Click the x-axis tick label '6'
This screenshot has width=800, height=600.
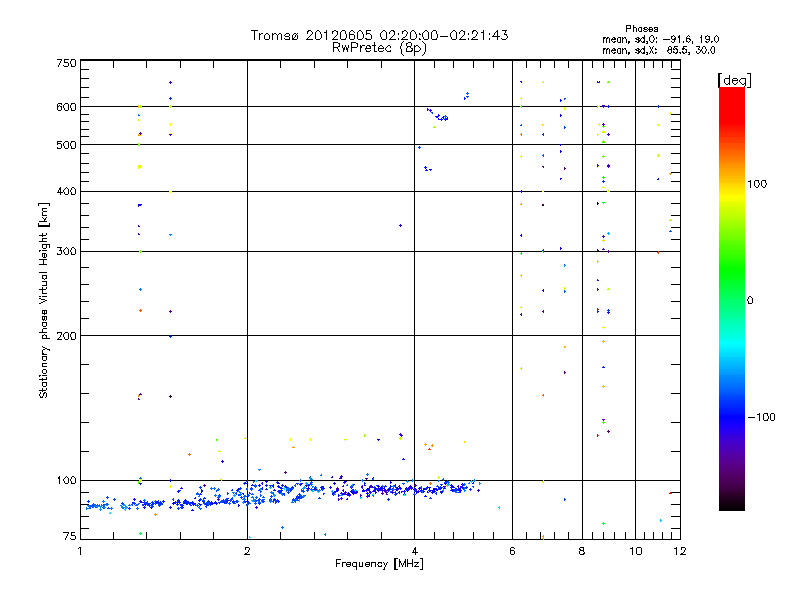[x=512, y=551]
